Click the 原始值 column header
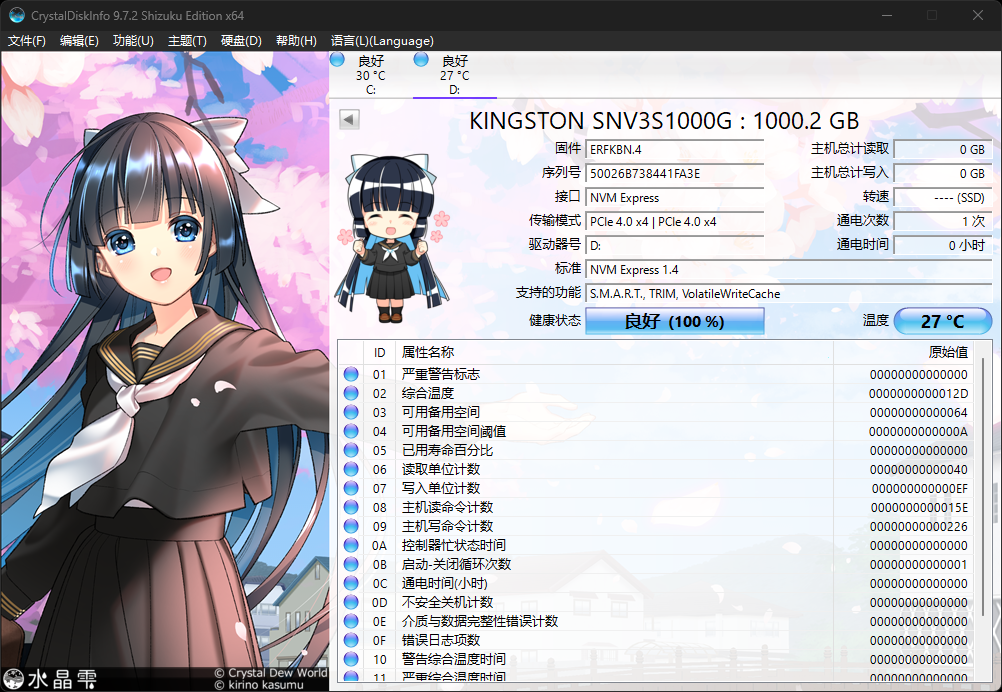 pos(903,353)
